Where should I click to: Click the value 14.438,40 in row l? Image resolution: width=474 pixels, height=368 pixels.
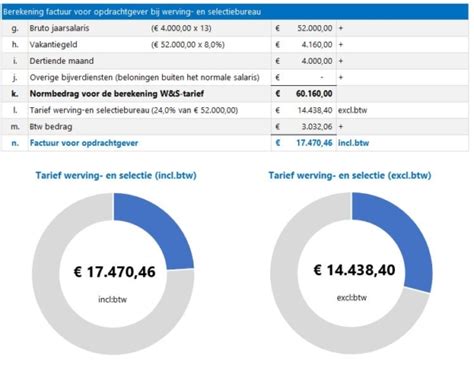point(315,110)
